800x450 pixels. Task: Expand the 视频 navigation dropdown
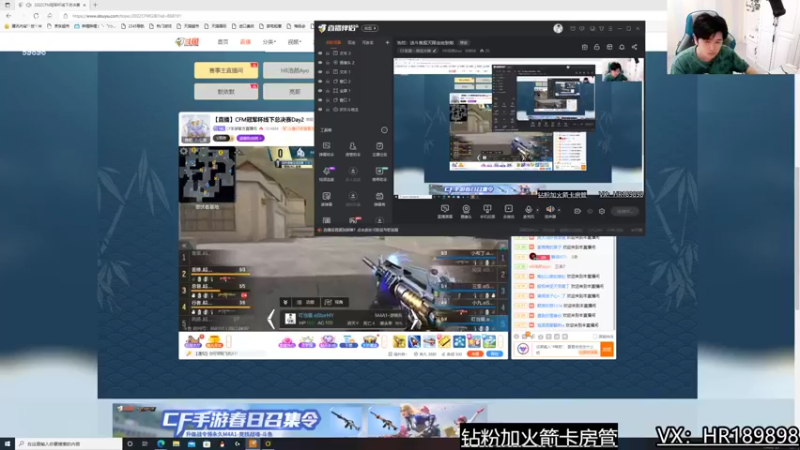point(294,42)
